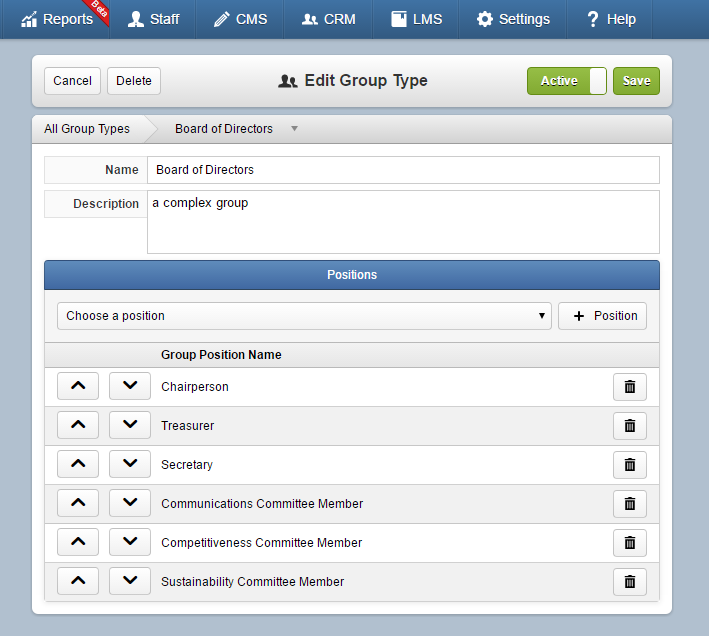The image size is (709, 636).
Task: Delete the Secretary position
Action: click(630, 465)
